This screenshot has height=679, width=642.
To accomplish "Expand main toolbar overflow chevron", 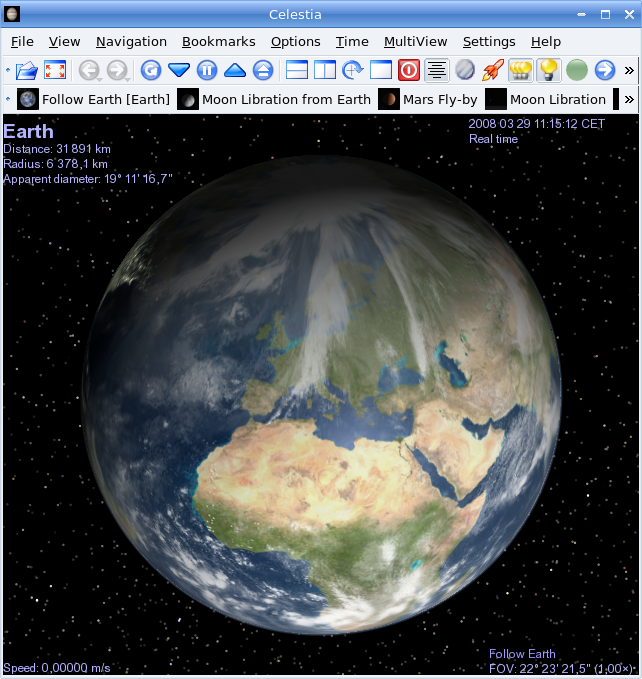I will click(629, 70).
